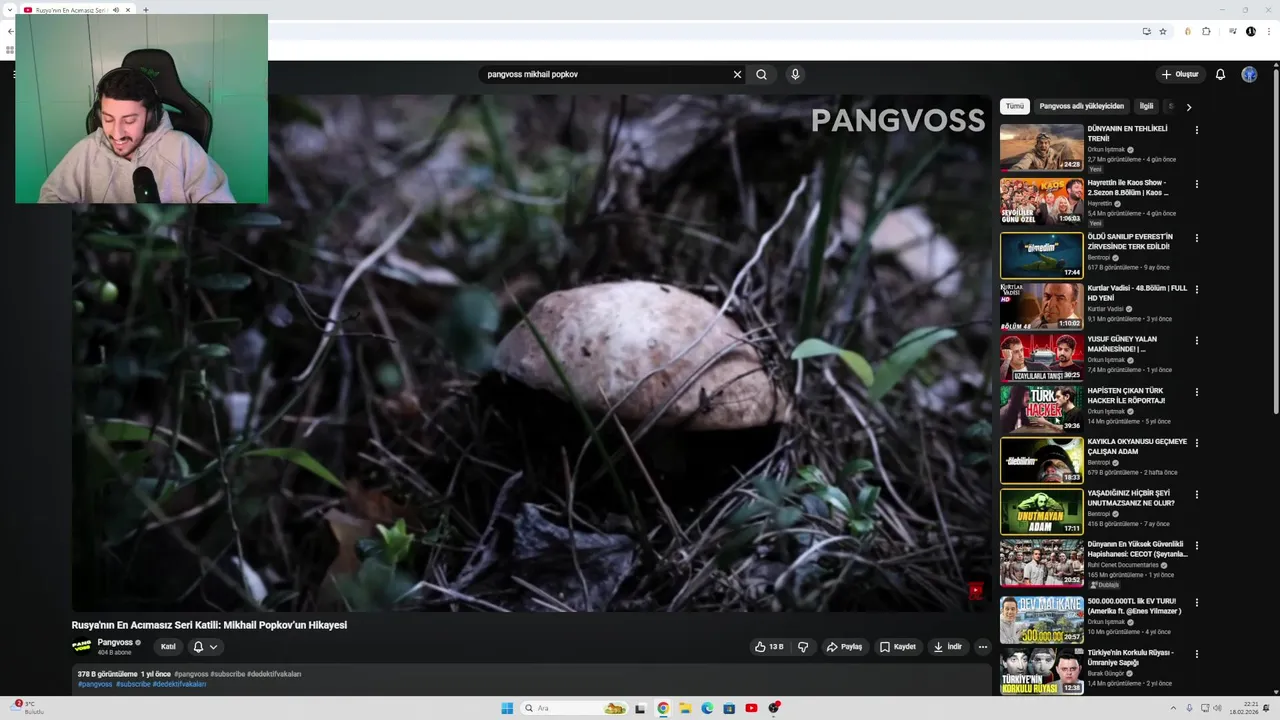
Task: Open Pangvoss channel avatar
Action: click(82, 646)
